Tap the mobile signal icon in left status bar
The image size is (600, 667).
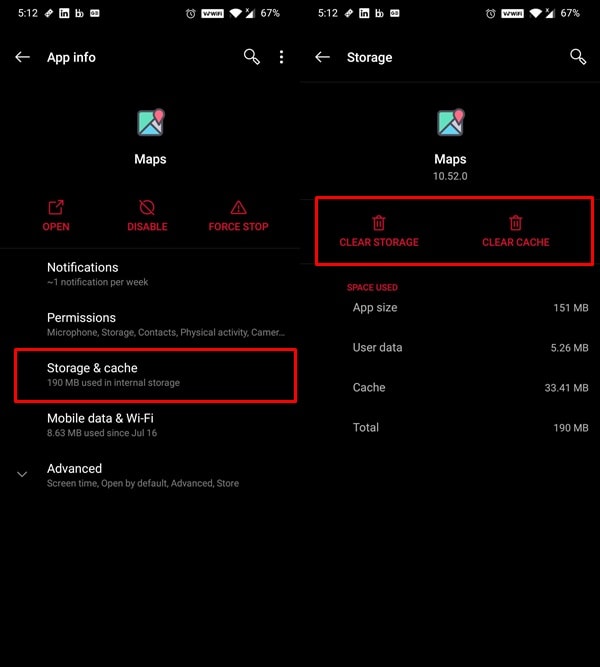click(x=250, y=14)
